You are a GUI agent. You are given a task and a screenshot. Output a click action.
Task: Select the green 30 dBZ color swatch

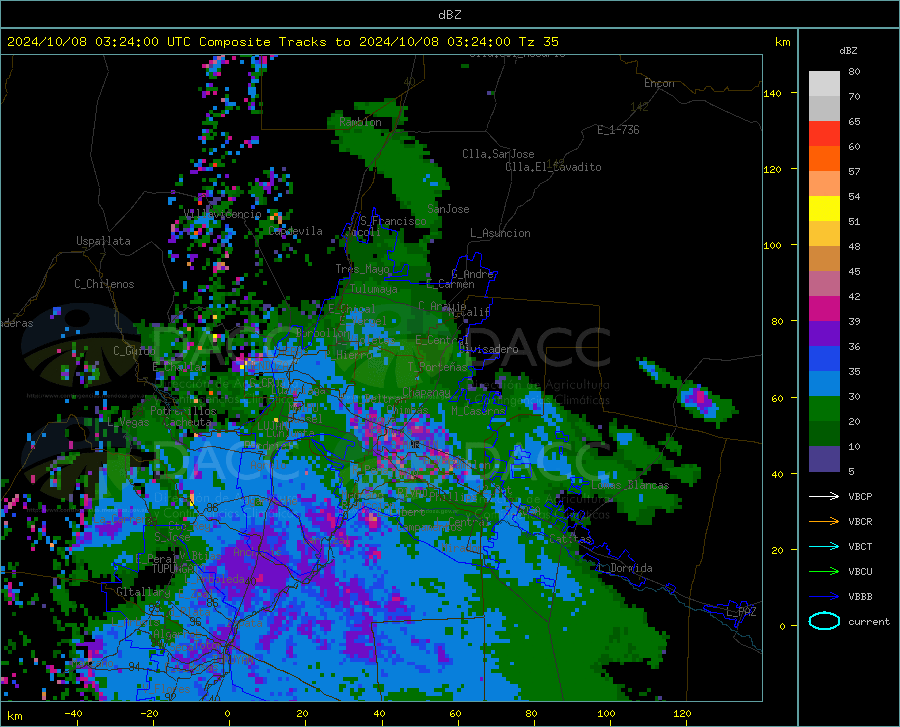click(x=824, y=409)
